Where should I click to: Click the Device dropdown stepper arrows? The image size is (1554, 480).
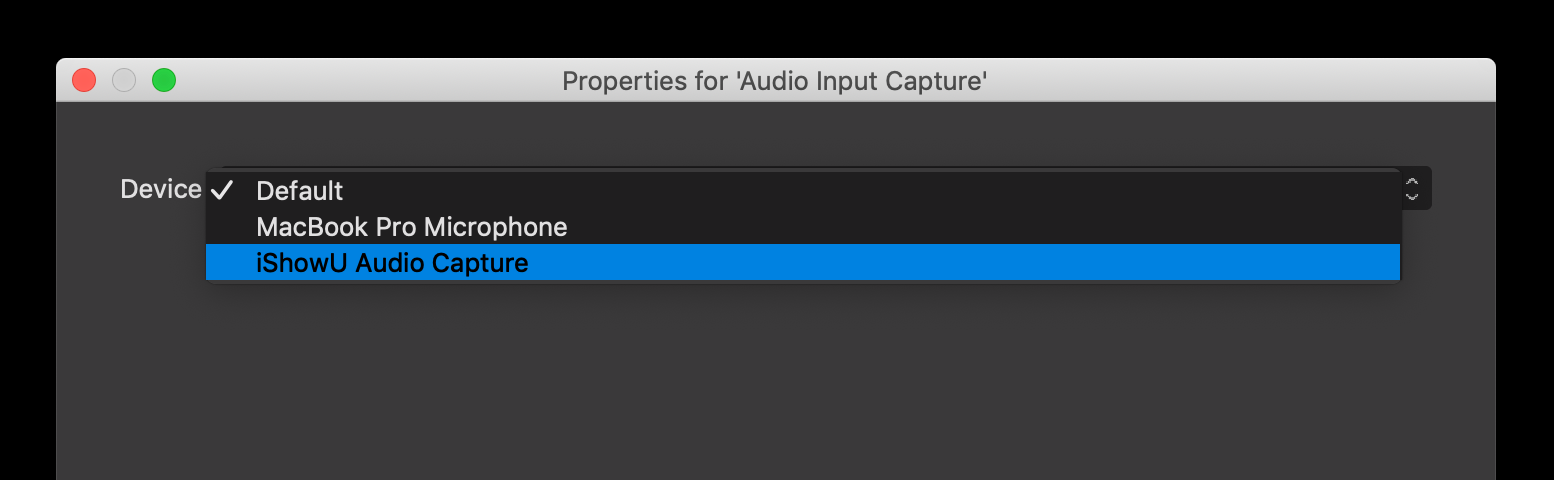pos(1412,189)
